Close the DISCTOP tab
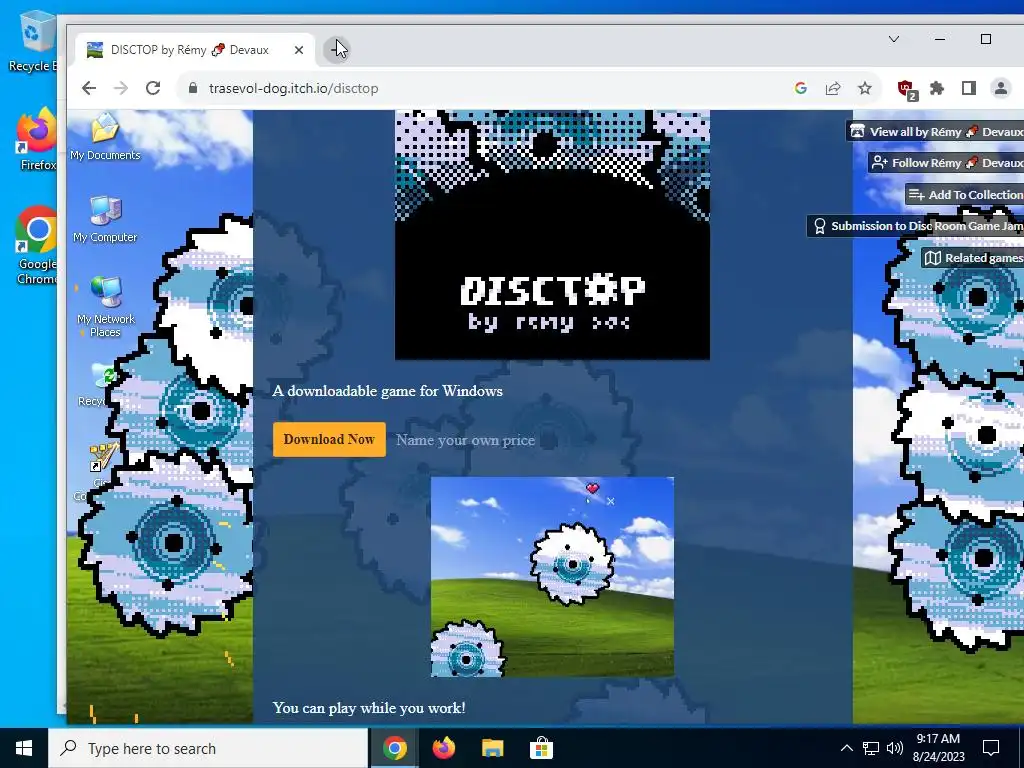 [x=298, y=50]
